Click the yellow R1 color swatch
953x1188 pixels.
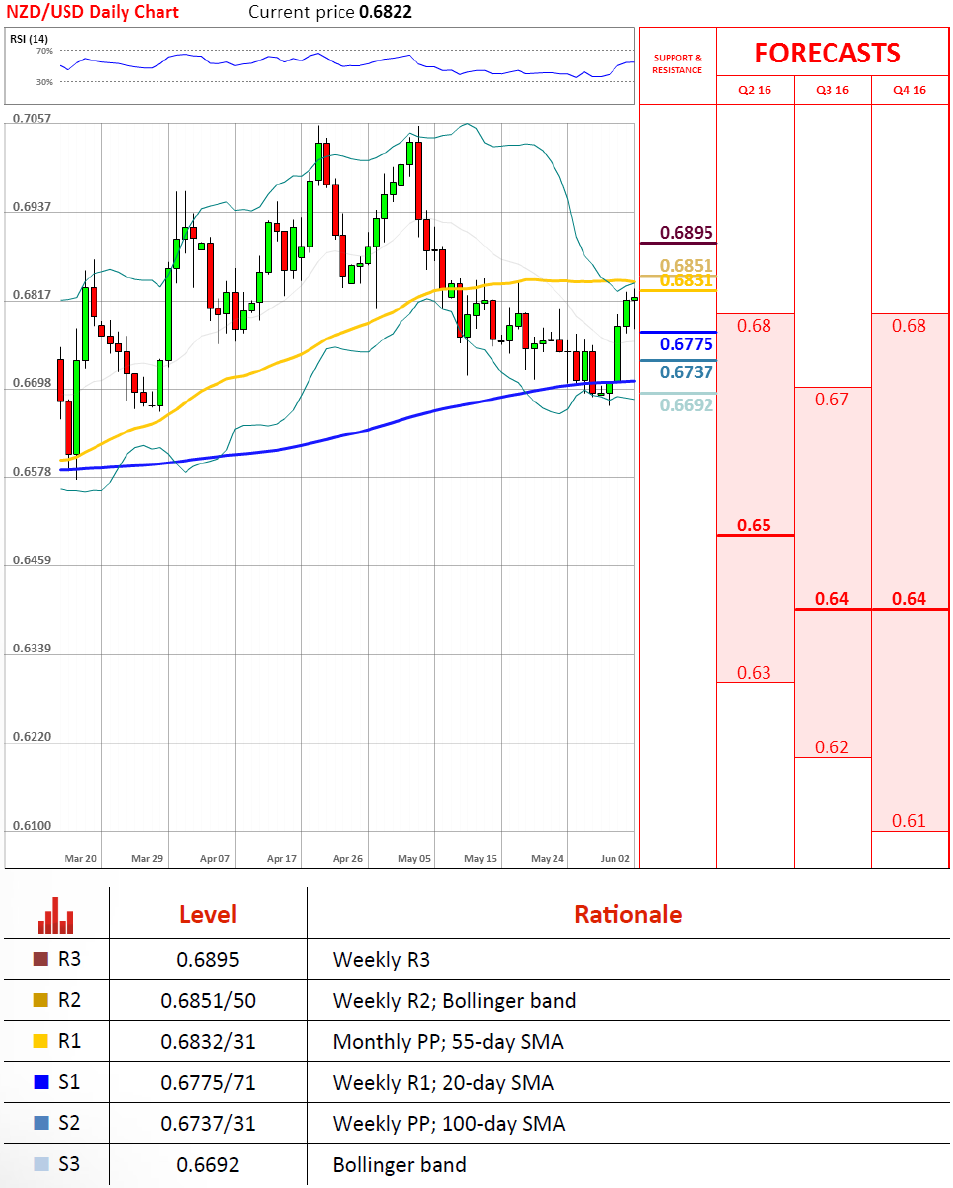tap(40, 1042)
